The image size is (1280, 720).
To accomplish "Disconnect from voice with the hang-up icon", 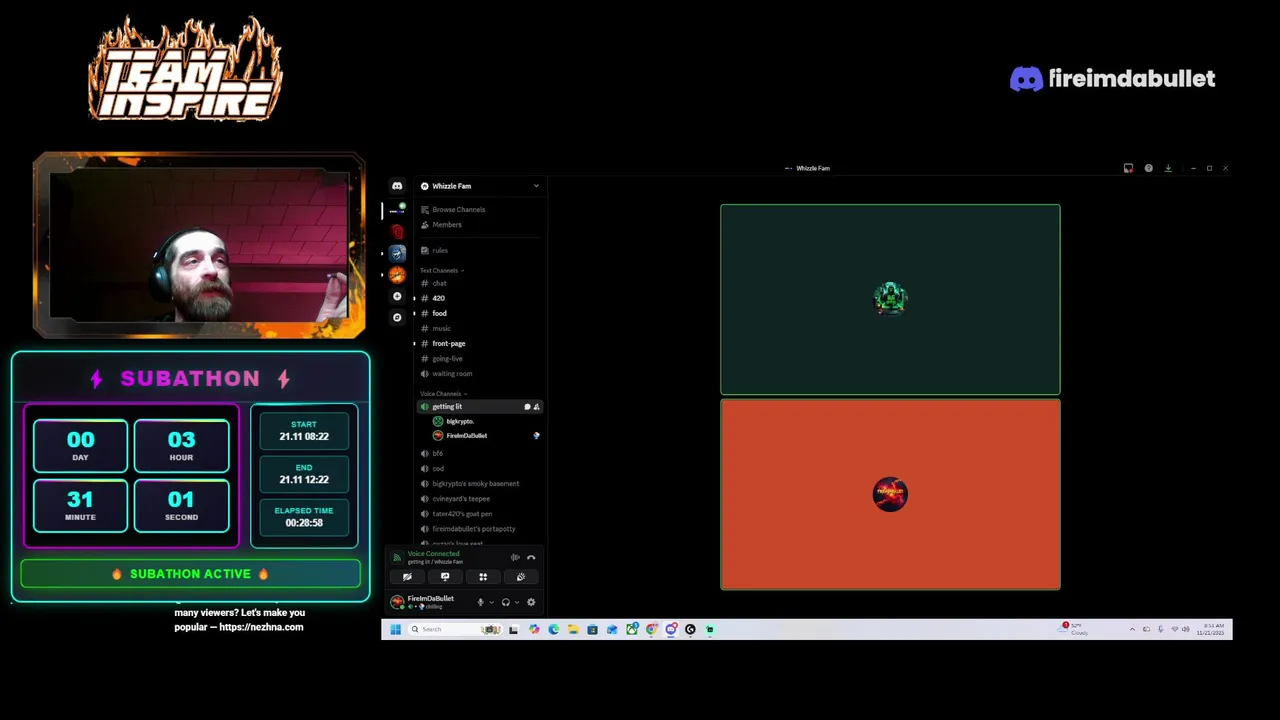I will 531,558.
